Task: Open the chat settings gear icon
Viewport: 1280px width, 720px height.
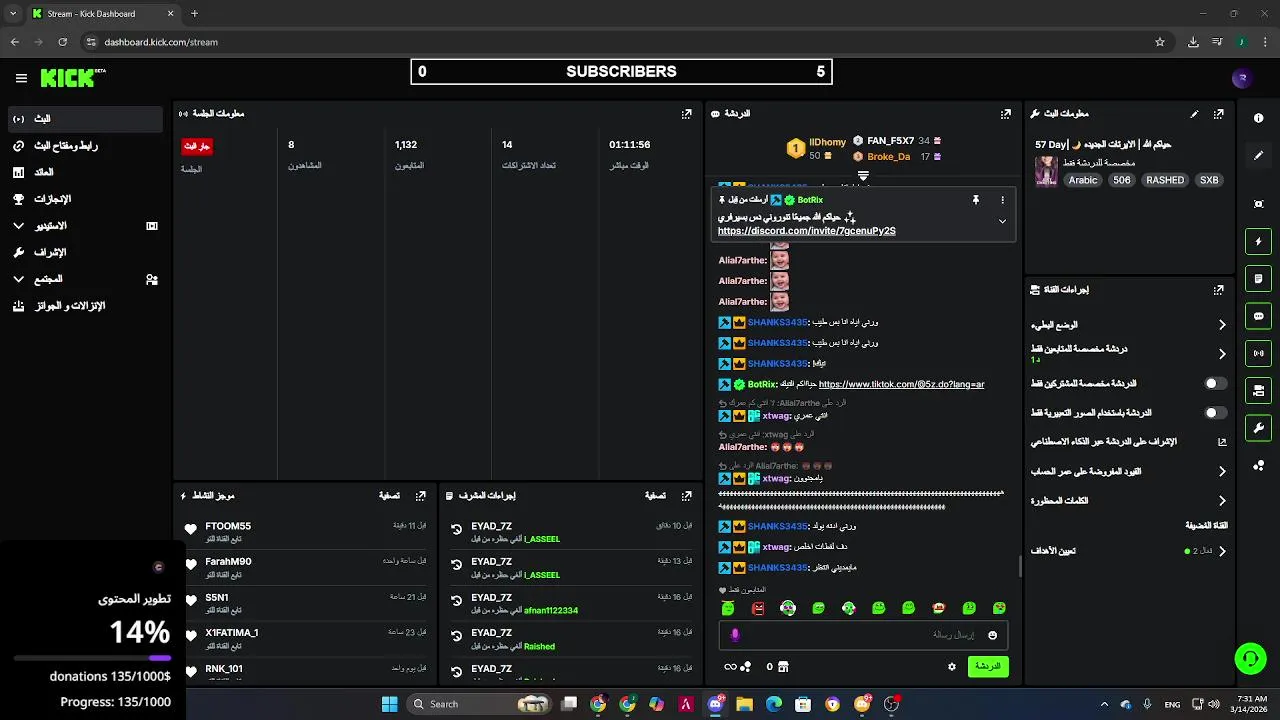Action: (951, 666)
